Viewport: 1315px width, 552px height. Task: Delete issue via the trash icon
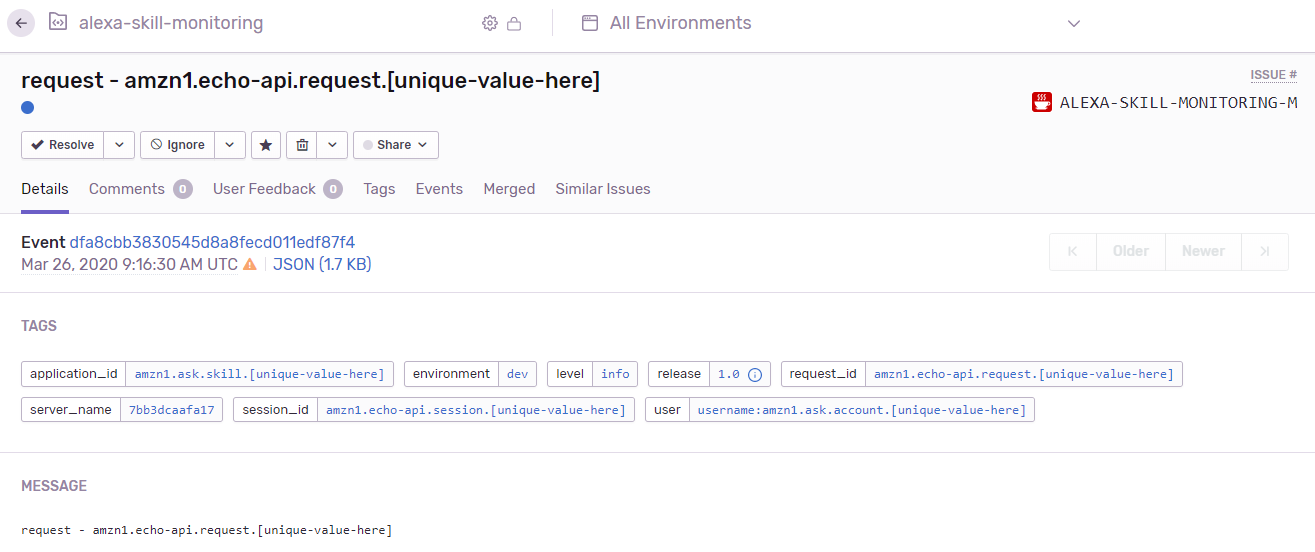302,145
